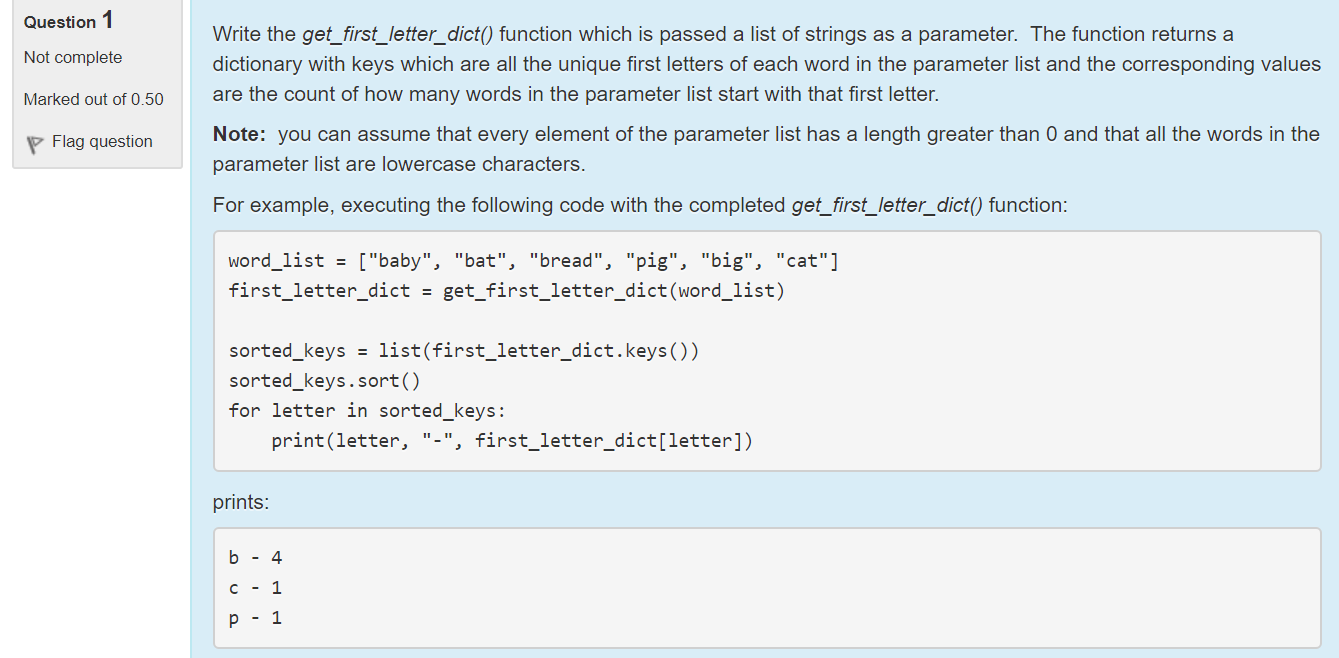Select the for letter loop line
This screenshot has height=658, width=1339.
(x=368, y=410)
